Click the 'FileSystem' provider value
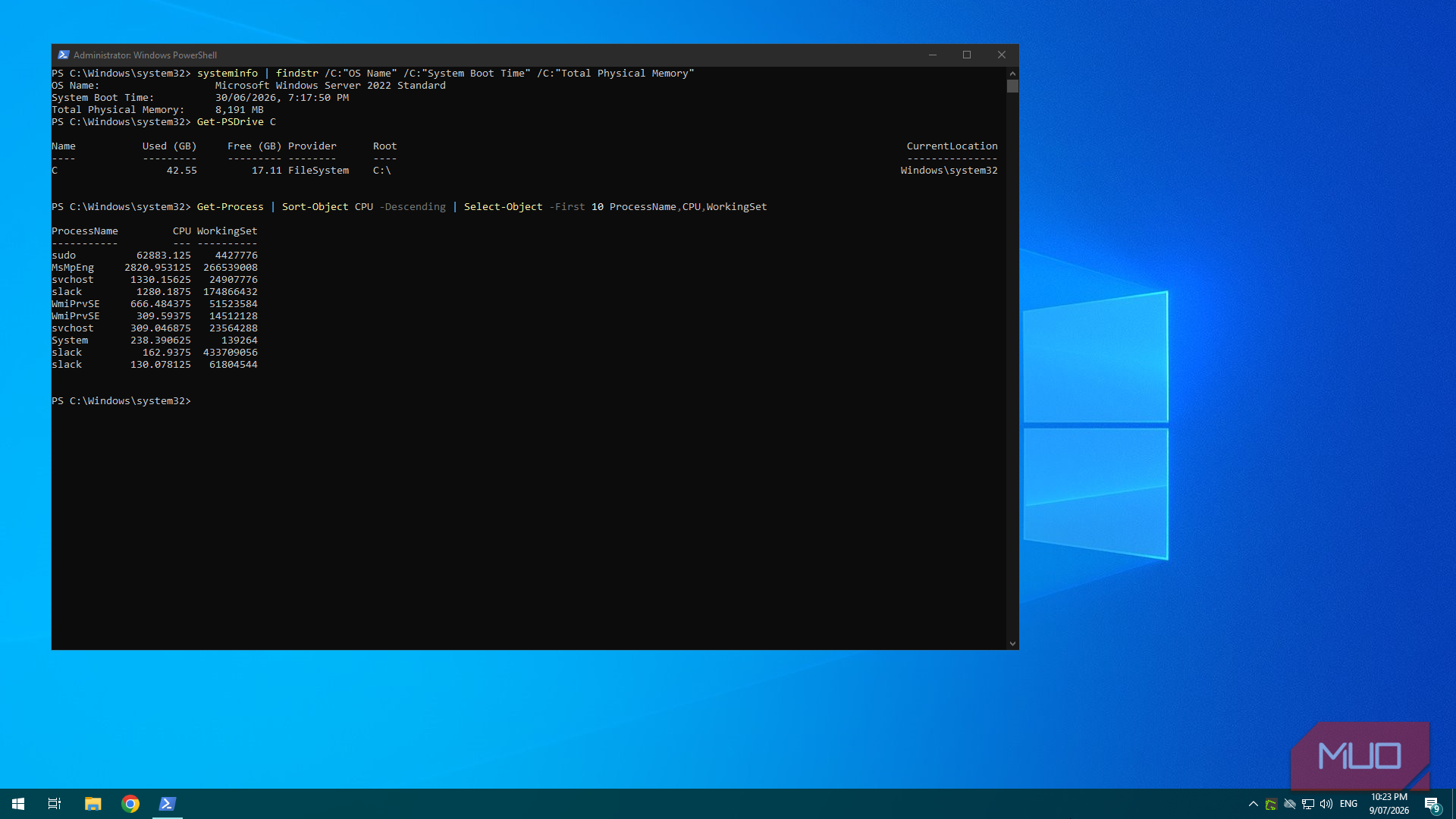This screenshot has width=1456, height=819. (x=318, y=171)
